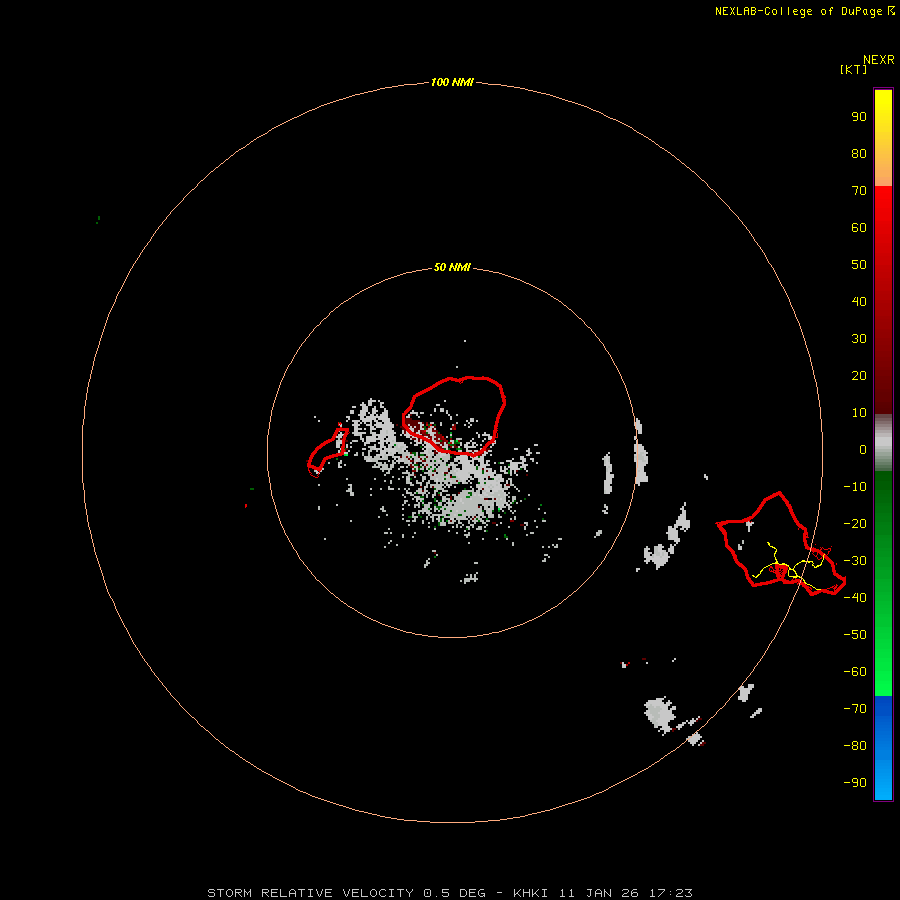This screenshot has height=900, width=900.
Task: Click the large red island outline near the radar center
Action: [453, 416]
